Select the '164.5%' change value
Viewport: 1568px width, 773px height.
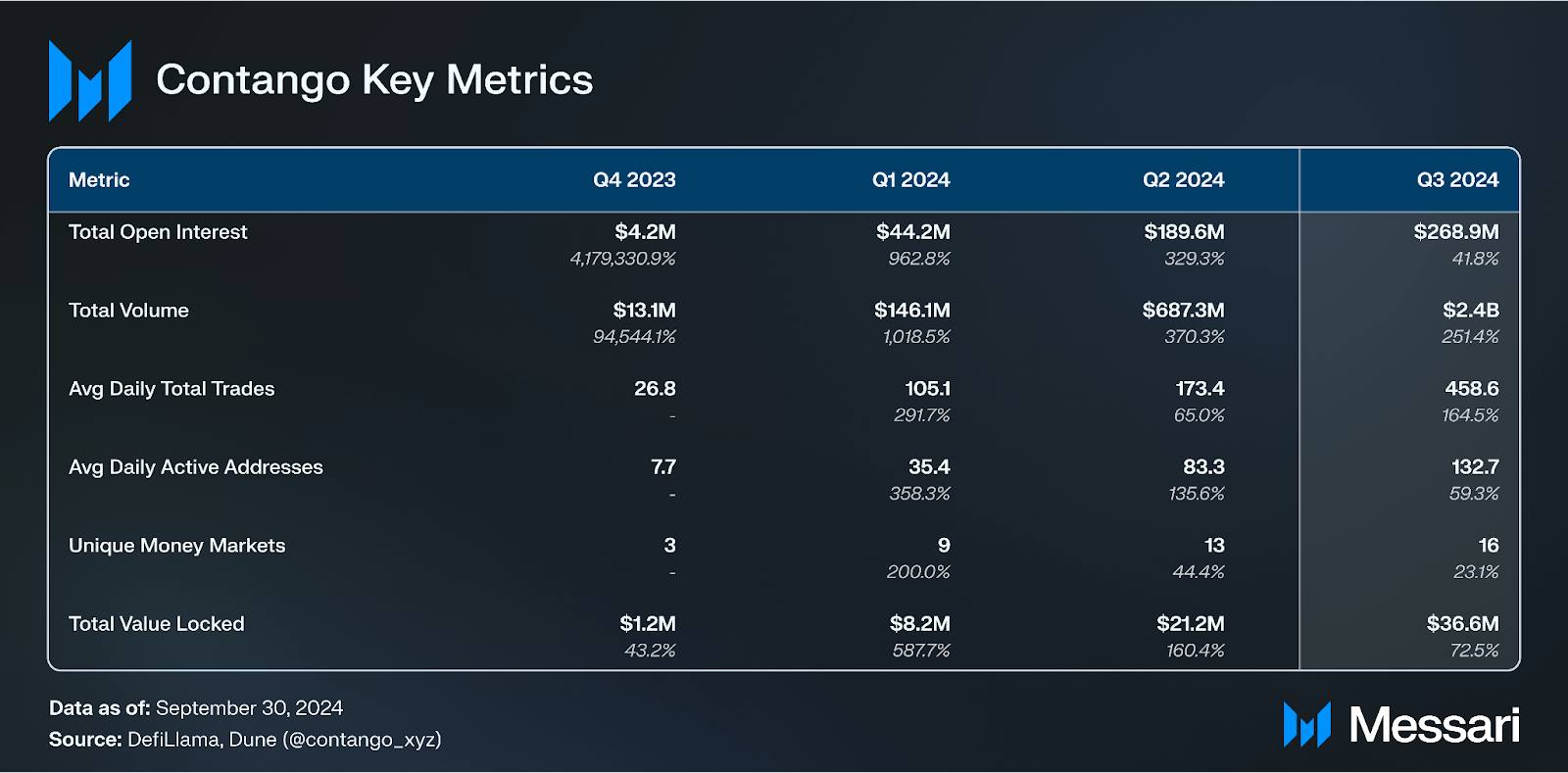pyautogui.click(x=1470, y=415)
